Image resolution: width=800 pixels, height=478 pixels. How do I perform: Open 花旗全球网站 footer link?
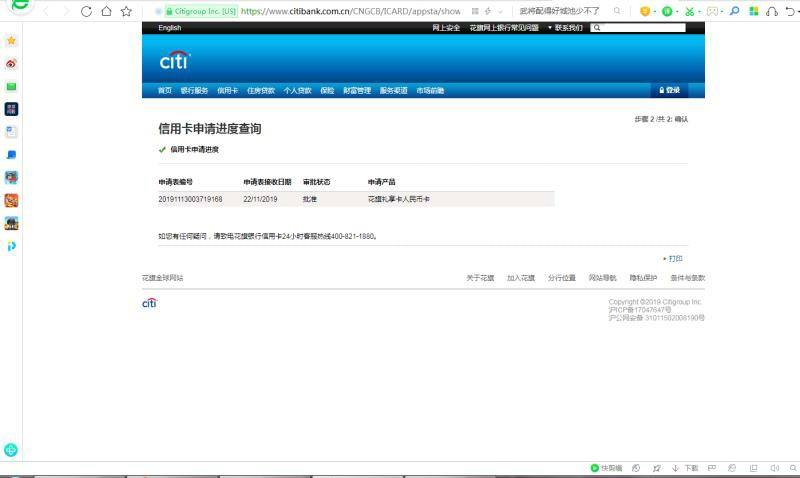(x=163, y=278)
